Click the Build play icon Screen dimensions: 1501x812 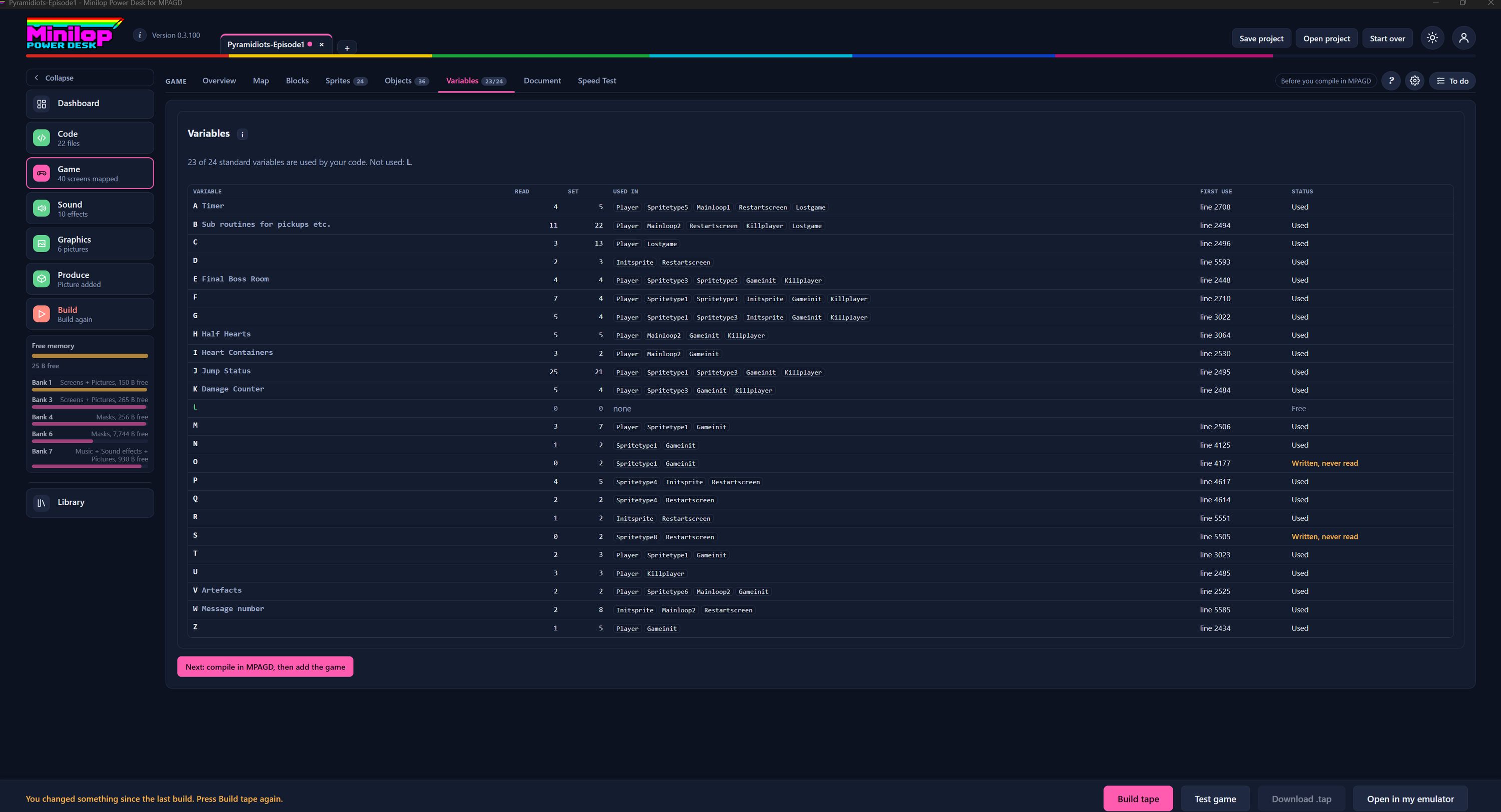click(x=42, y=314)
